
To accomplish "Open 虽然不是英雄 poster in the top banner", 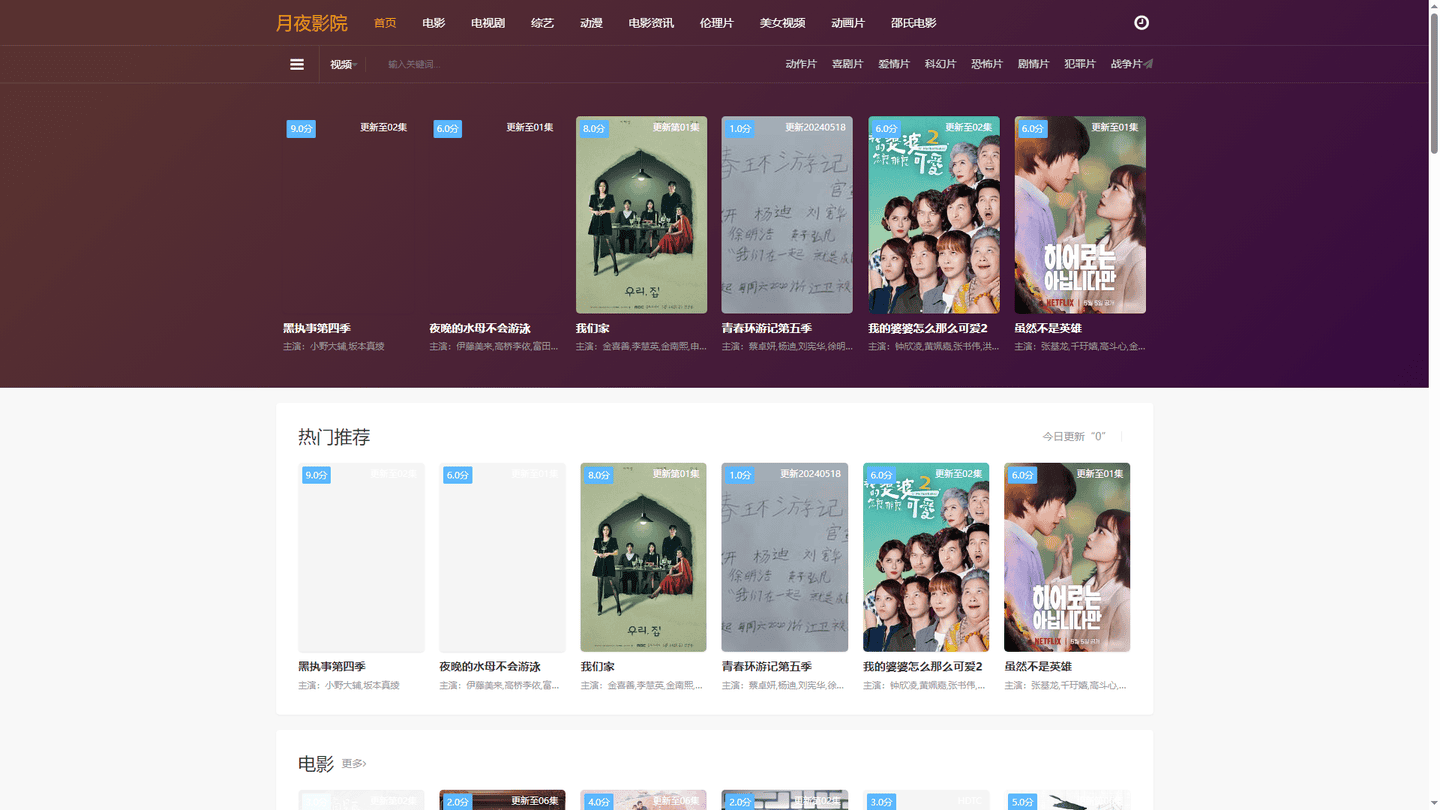I will click(x=1080, y=215).
